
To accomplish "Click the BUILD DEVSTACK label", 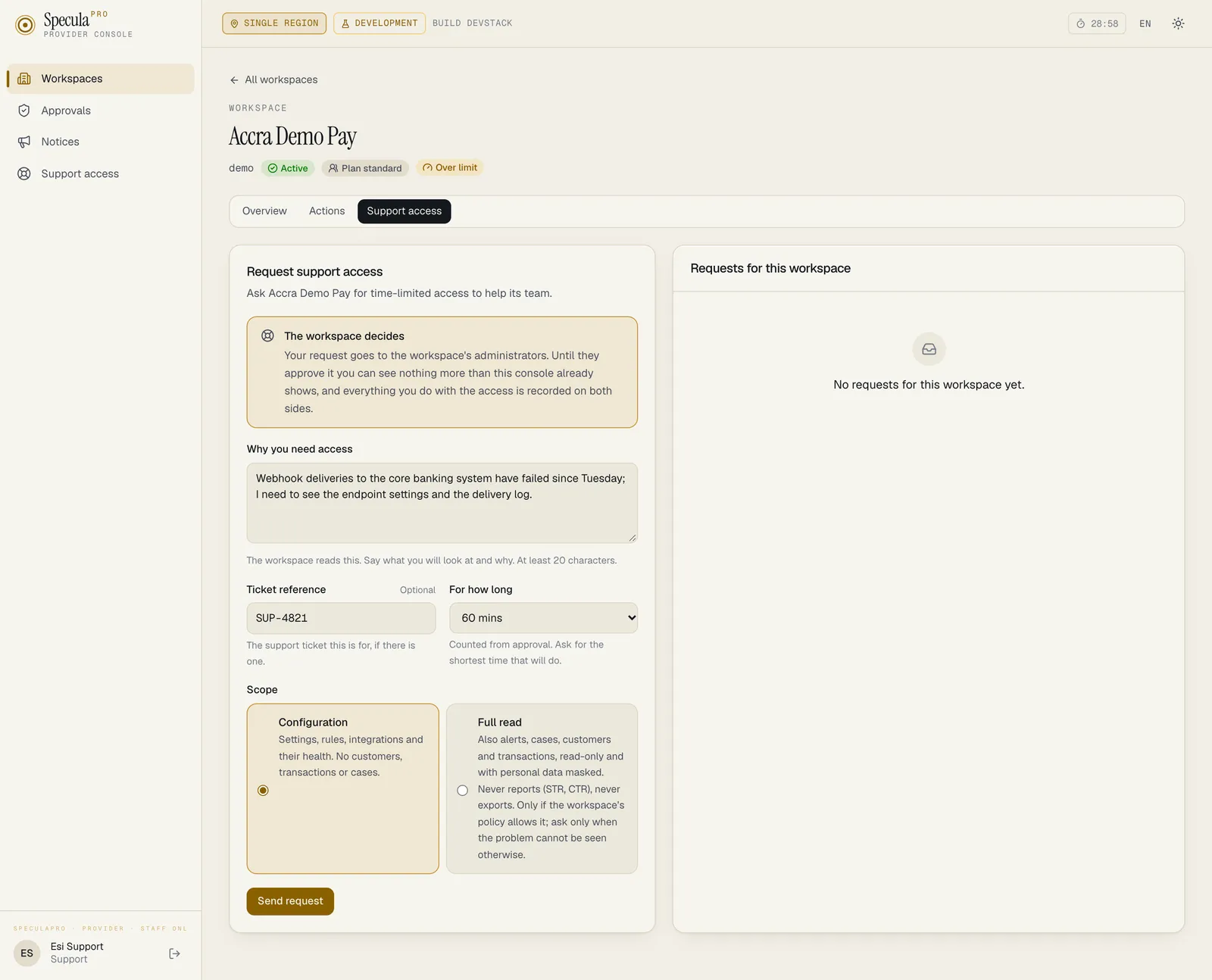I will 472,23.
